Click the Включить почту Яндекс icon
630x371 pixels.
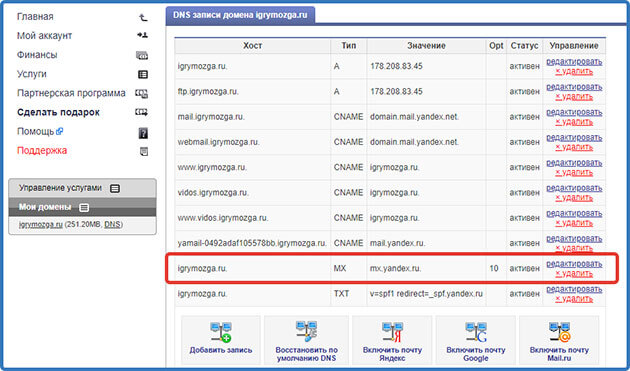click(392, 332)
